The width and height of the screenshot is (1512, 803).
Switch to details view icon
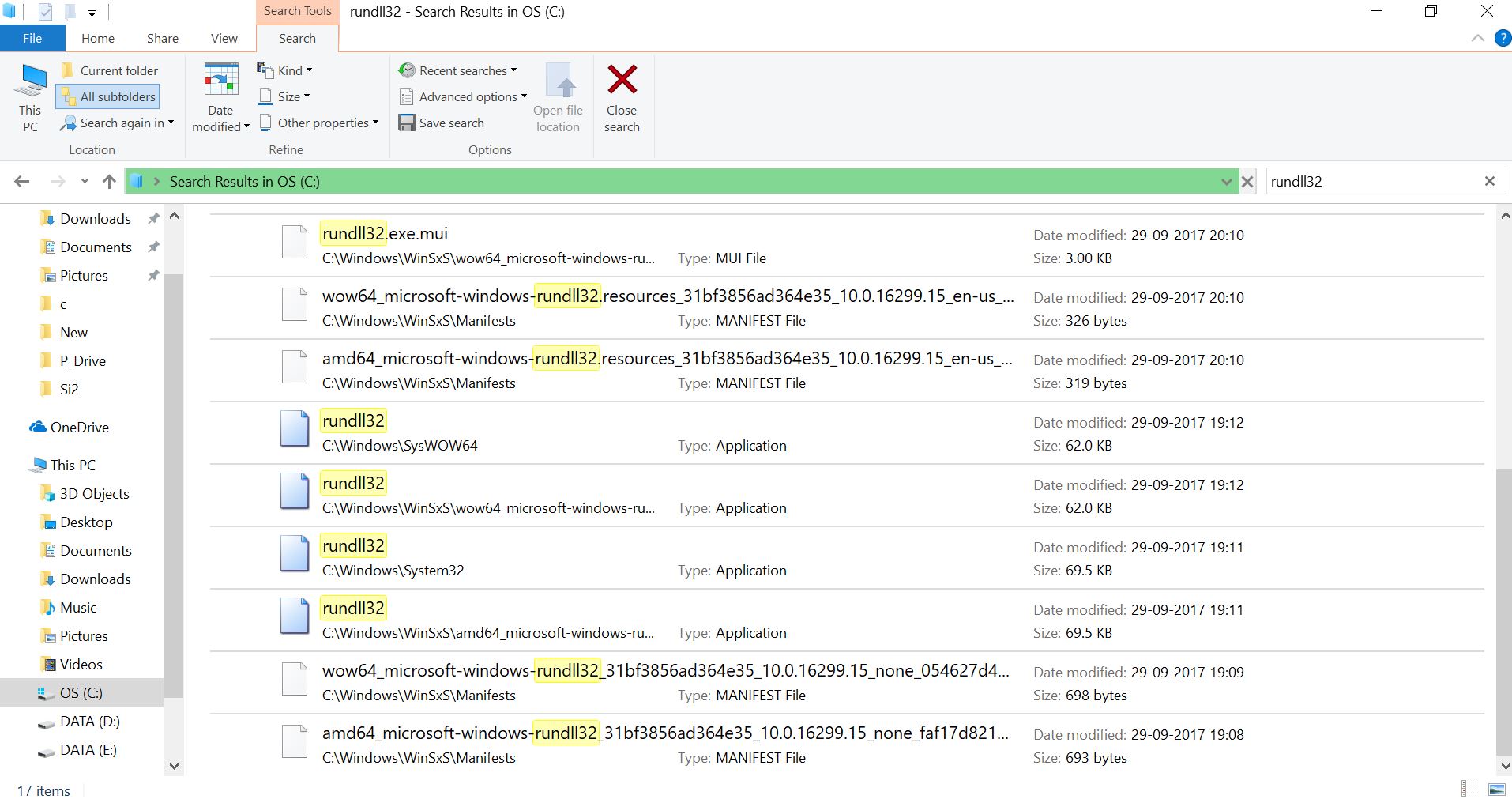click(x=1469, y=789)
